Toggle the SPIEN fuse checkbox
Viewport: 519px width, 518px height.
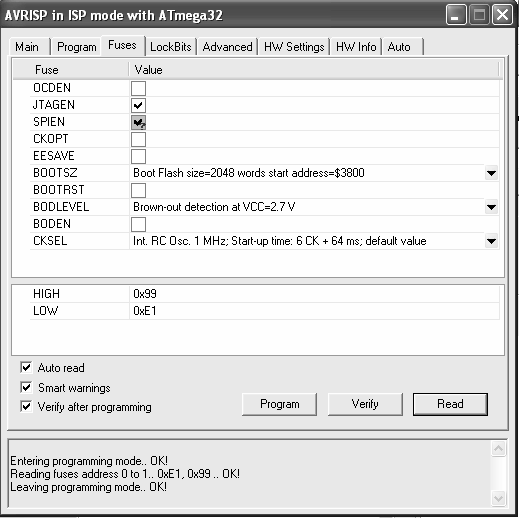(x=138, y=122)
